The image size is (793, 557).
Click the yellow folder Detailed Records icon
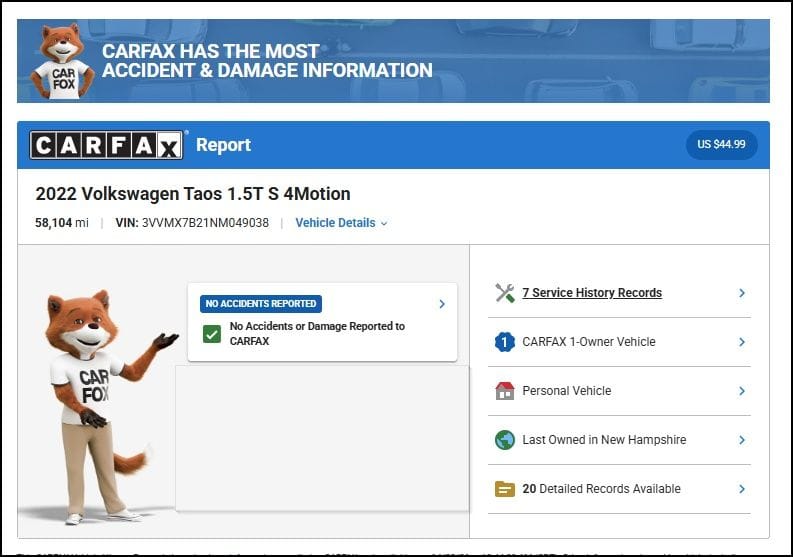505,489
